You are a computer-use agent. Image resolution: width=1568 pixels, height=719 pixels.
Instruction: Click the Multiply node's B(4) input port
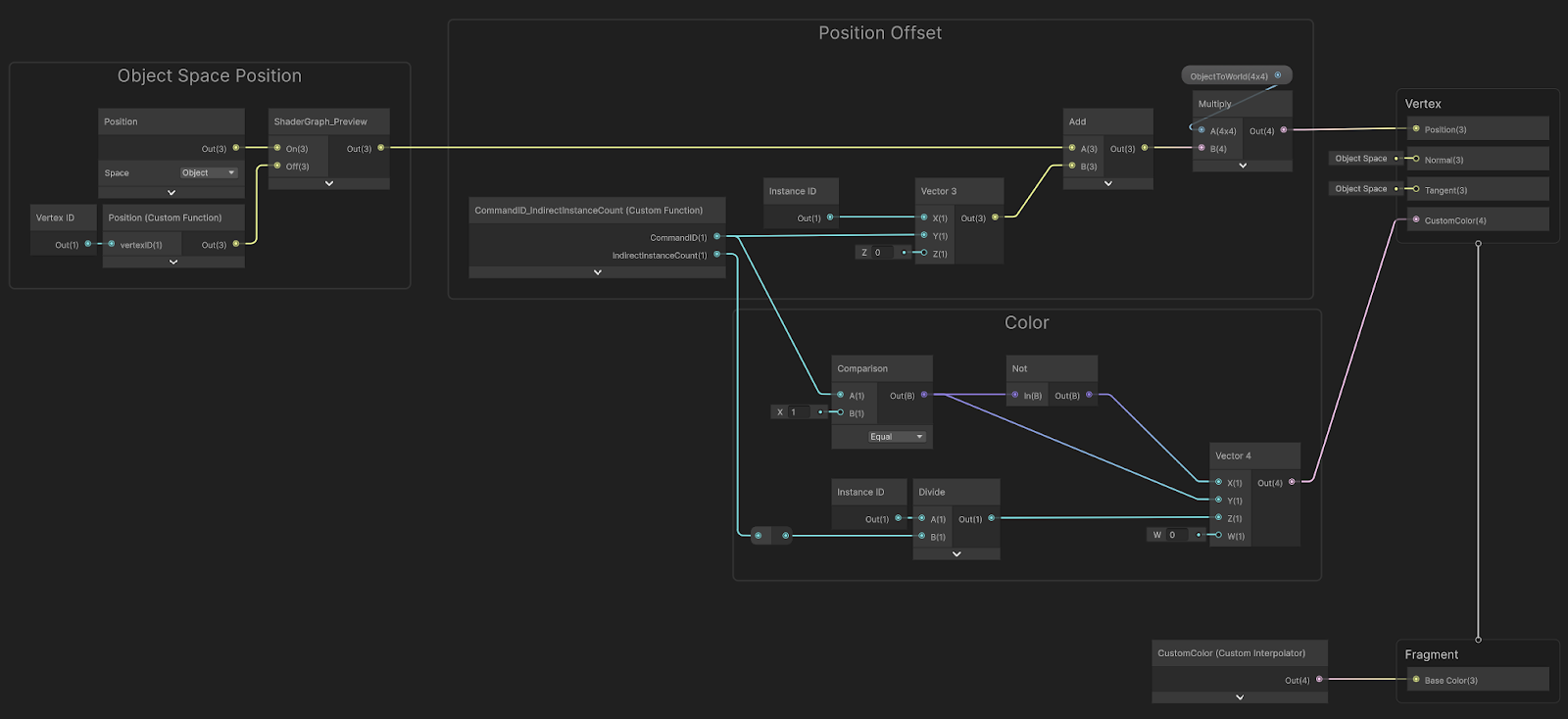[x=1201, y=148]
